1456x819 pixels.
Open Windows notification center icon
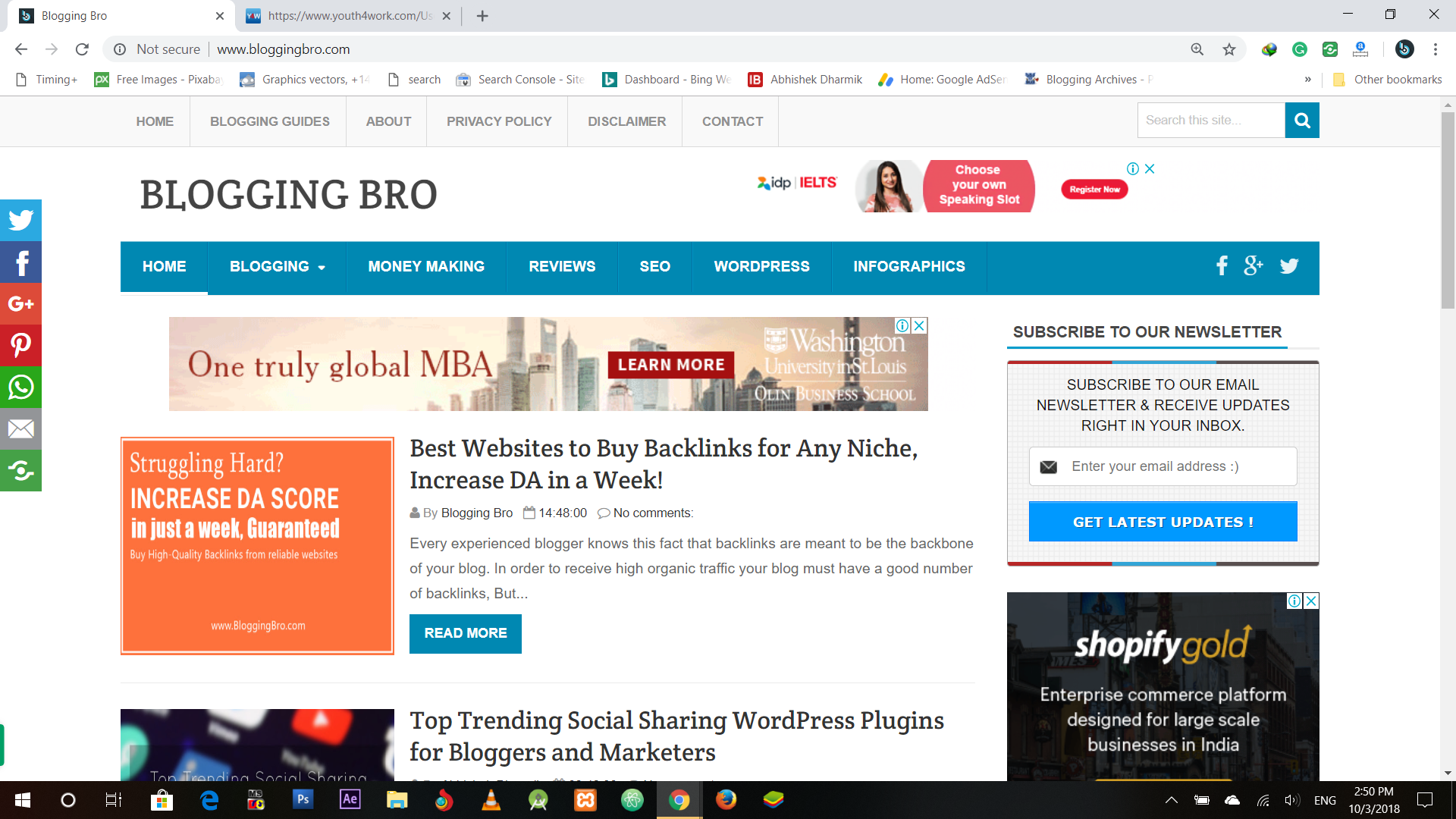point(1425,800)
